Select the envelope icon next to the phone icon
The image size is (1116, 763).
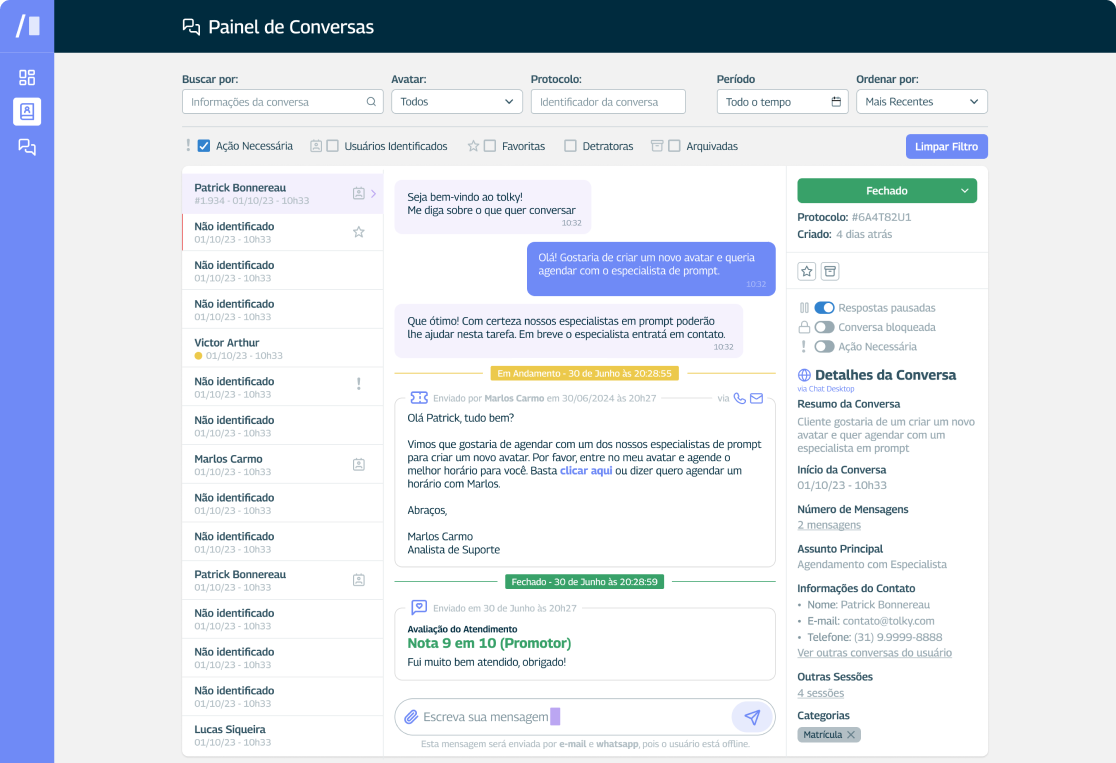[x=757, y=397]
